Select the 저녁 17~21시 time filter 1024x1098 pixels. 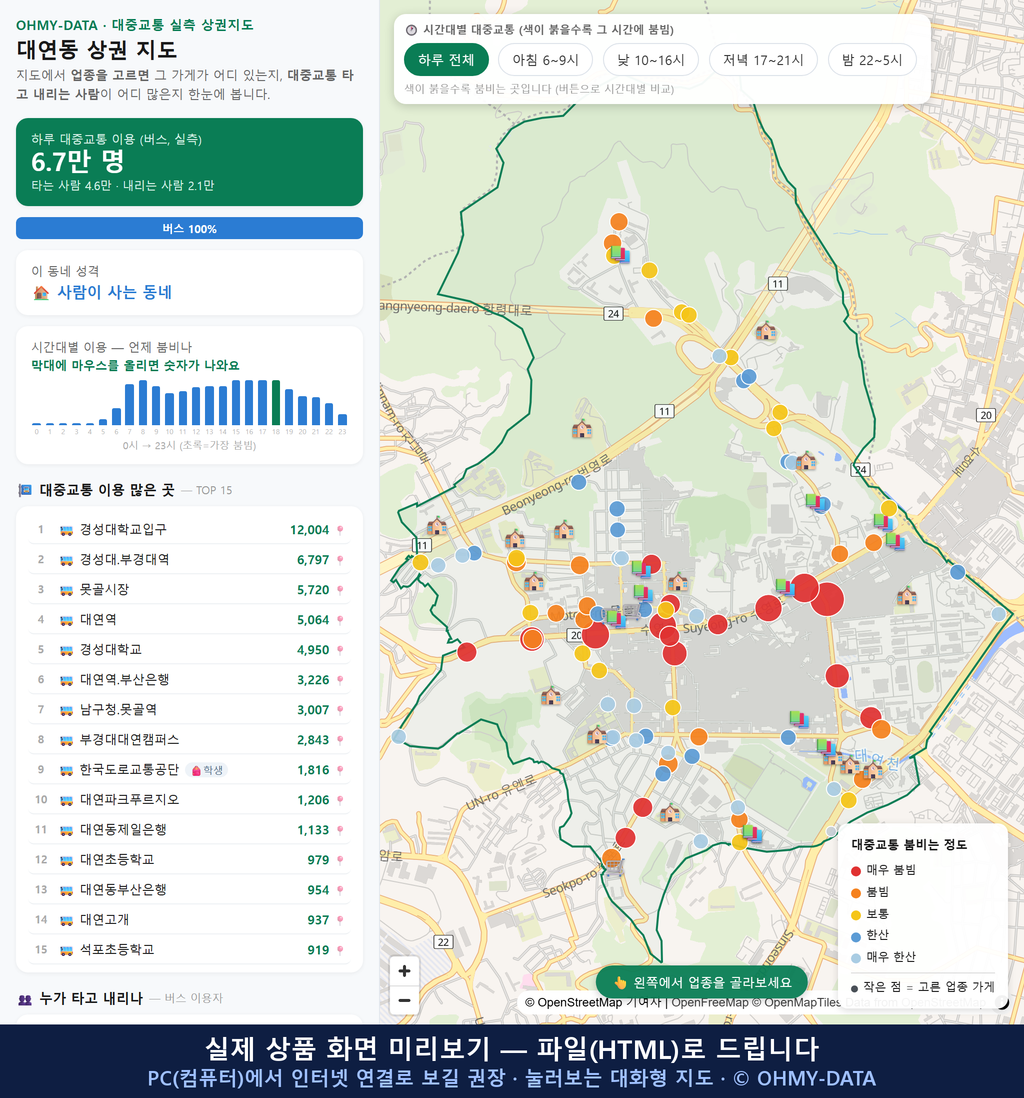pos(763,60)
